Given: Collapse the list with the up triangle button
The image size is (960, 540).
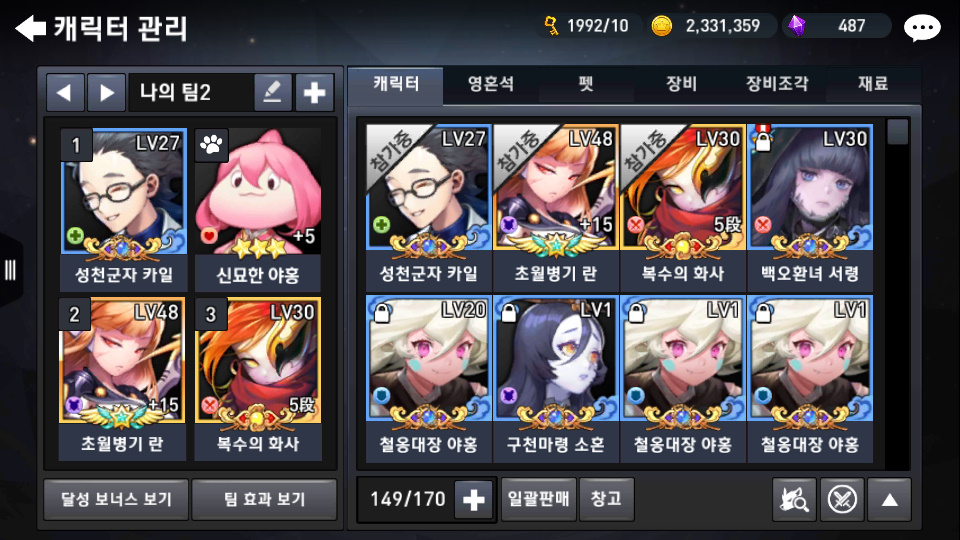Looking at the screenshot, I should pyautogui.click(x=890, y=500).
